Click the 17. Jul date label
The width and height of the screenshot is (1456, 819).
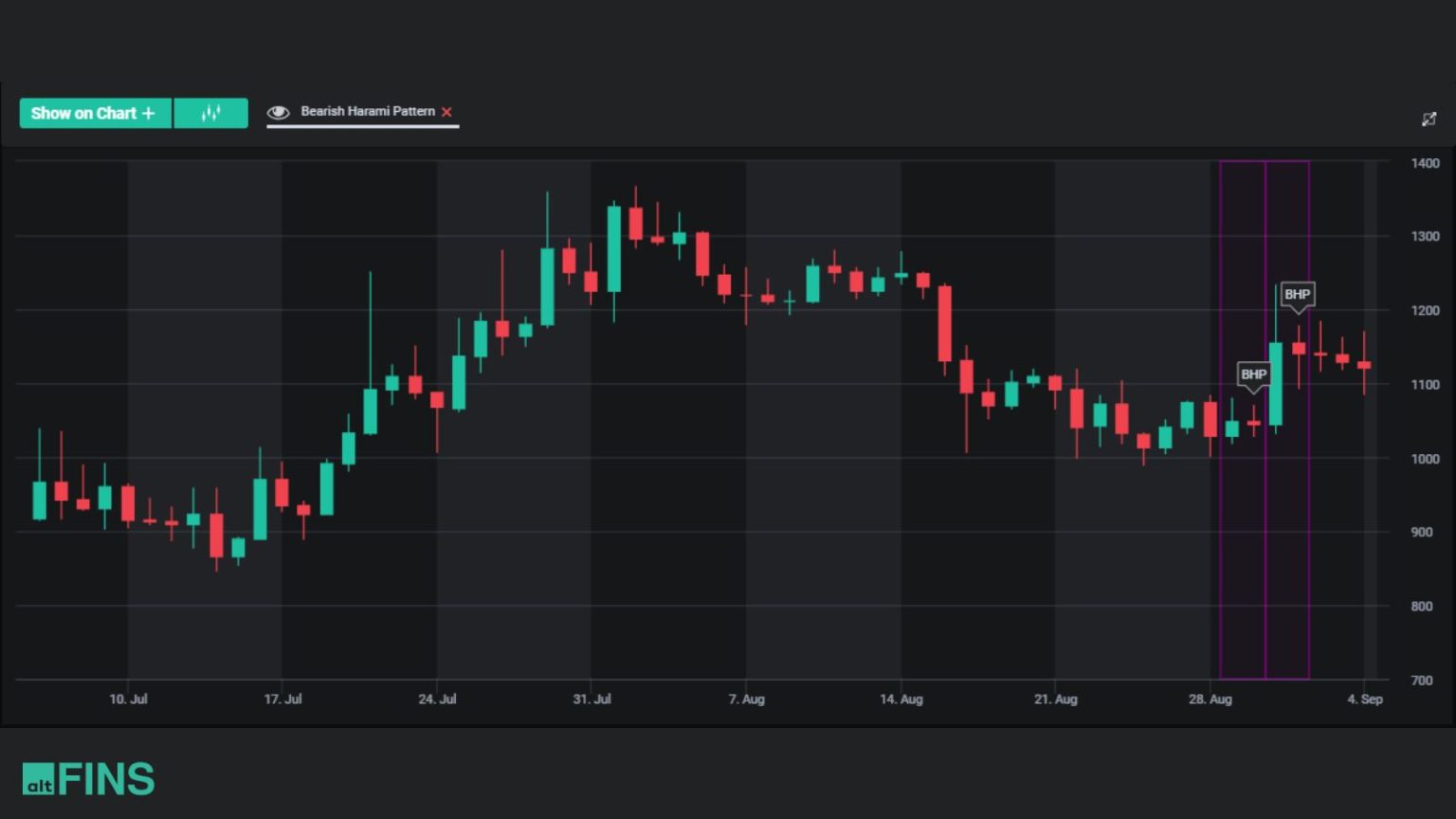point(282,700)
